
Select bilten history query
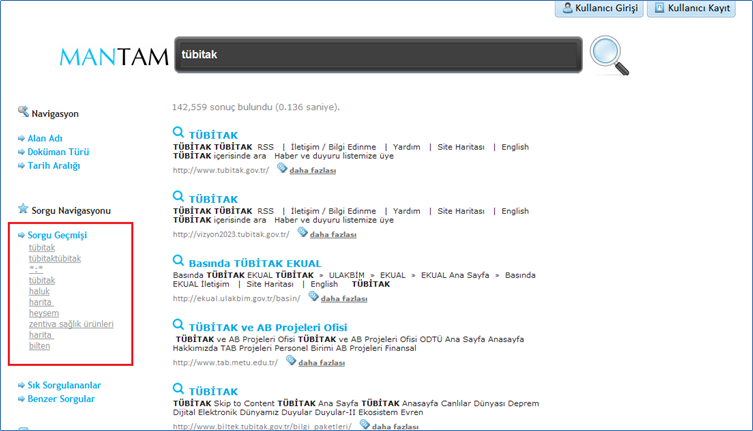point(39,346)
